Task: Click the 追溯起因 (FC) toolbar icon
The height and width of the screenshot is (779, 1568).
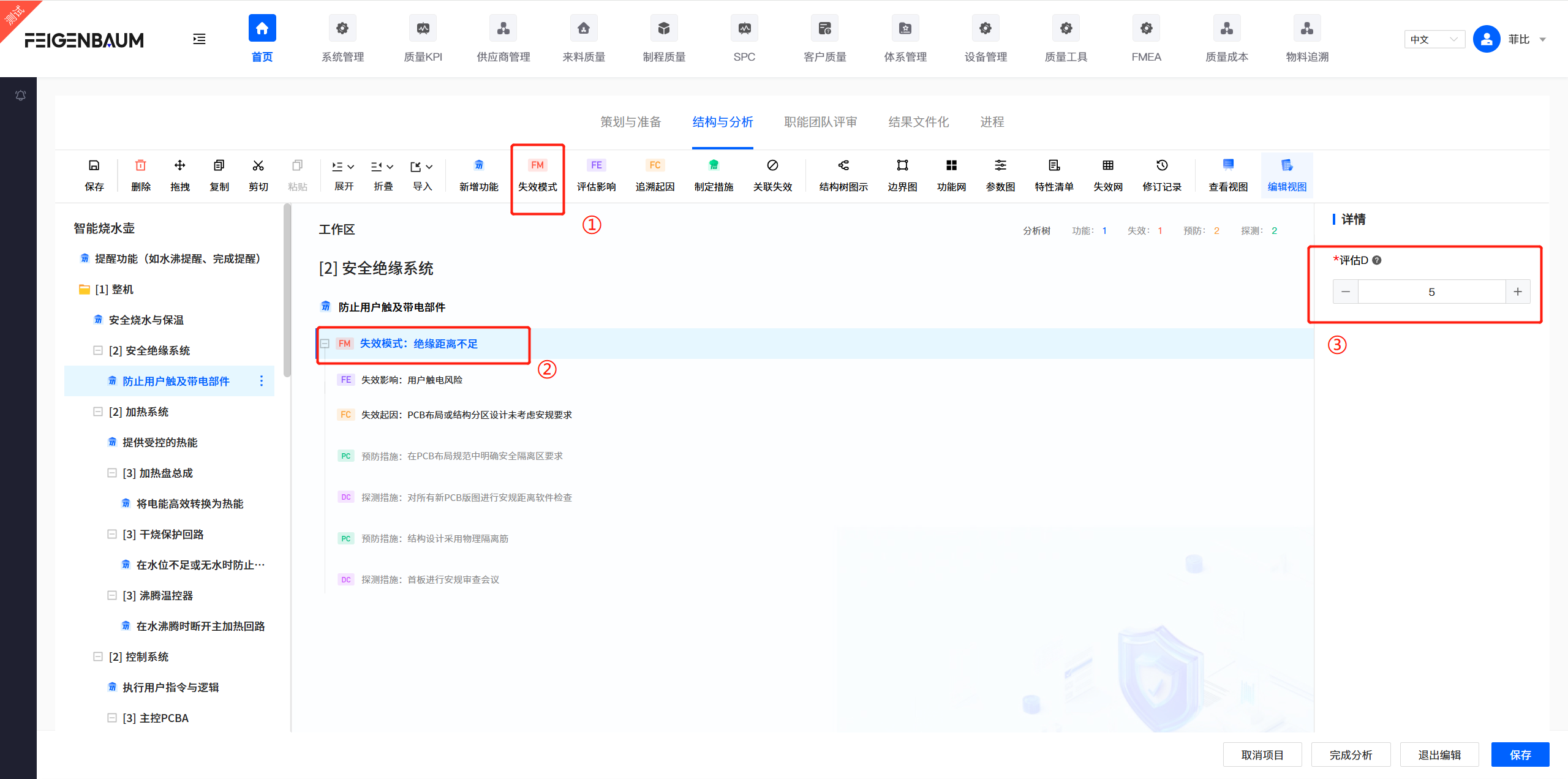Action: tap(654, 175)
